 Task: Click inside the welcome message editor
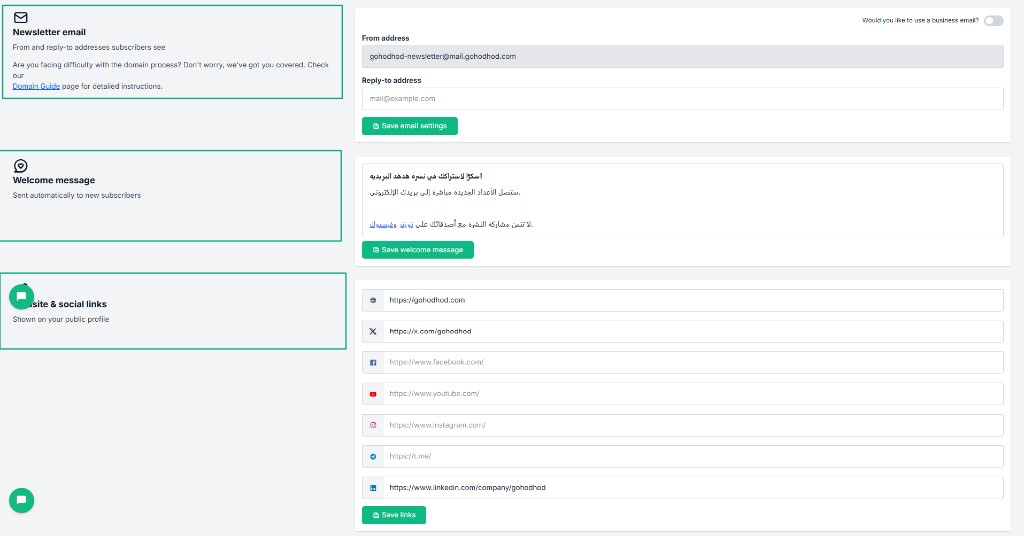682,200
